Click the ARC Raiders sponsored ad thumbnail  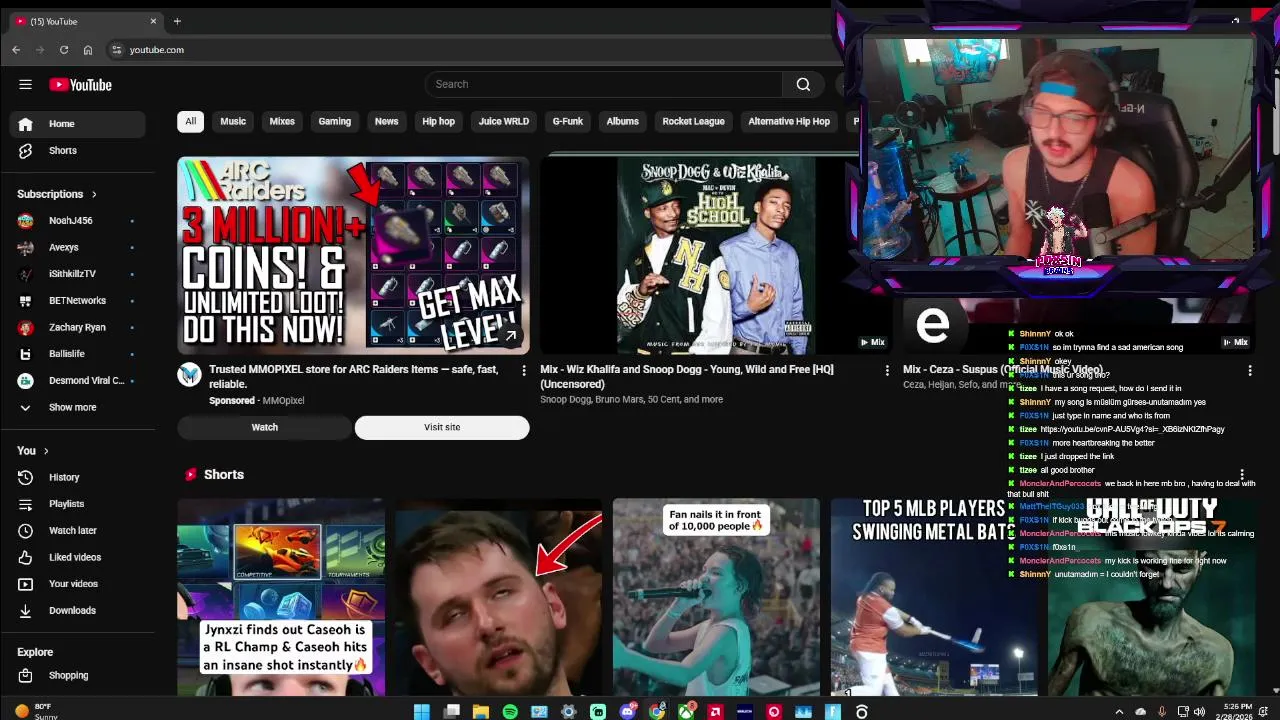(353, 255)
